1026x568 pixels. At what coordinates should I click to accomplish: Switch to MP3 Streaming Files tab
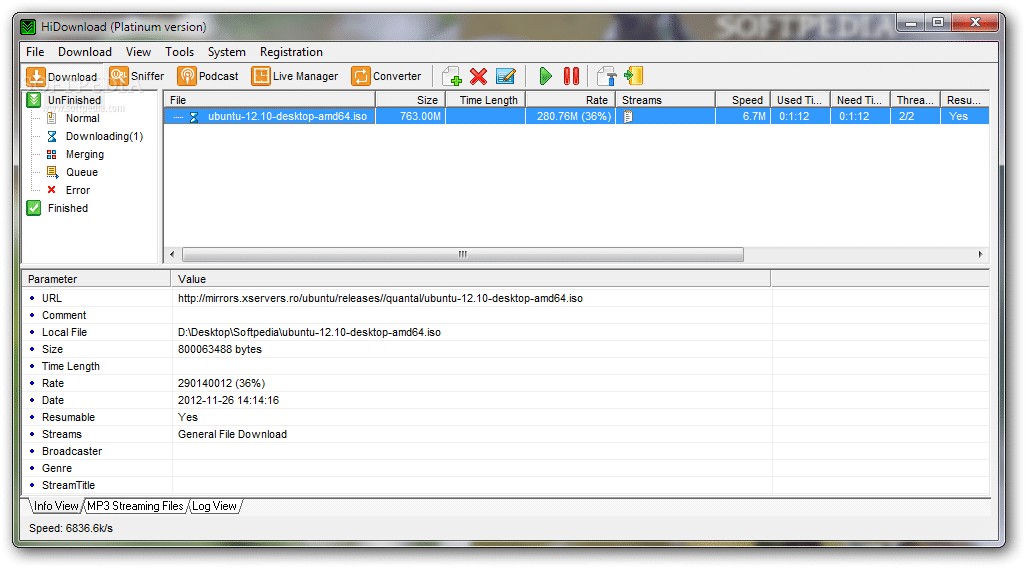tap(135, 506)
